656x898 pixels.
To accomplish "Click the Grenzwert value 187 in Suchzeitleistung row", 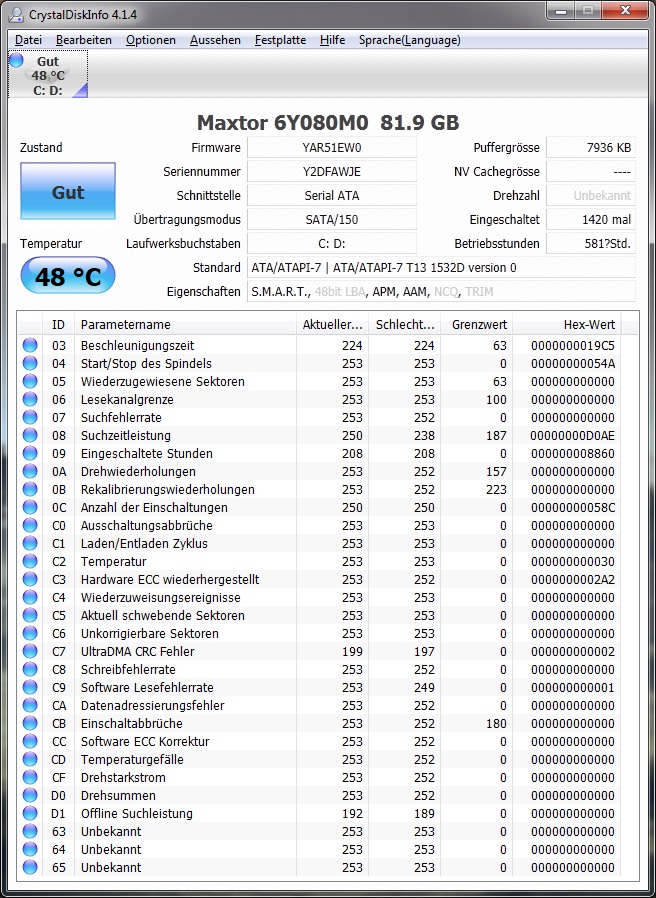I will (x=496, y=436).
